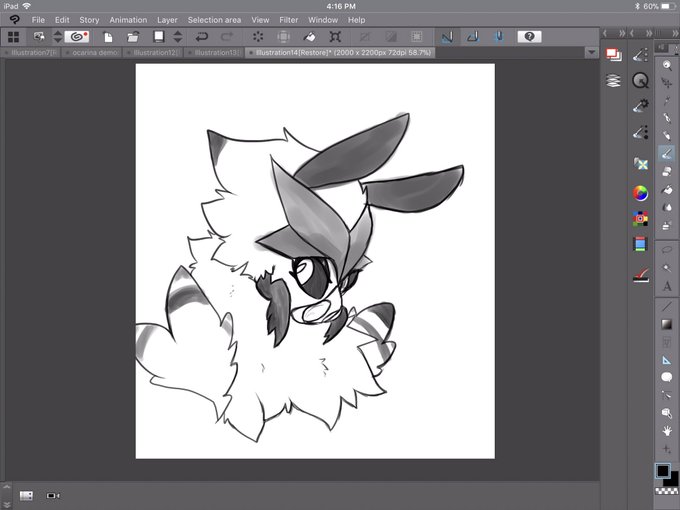Select the Zoom magnifier tool
680x510 pixels.
point(667,65)
